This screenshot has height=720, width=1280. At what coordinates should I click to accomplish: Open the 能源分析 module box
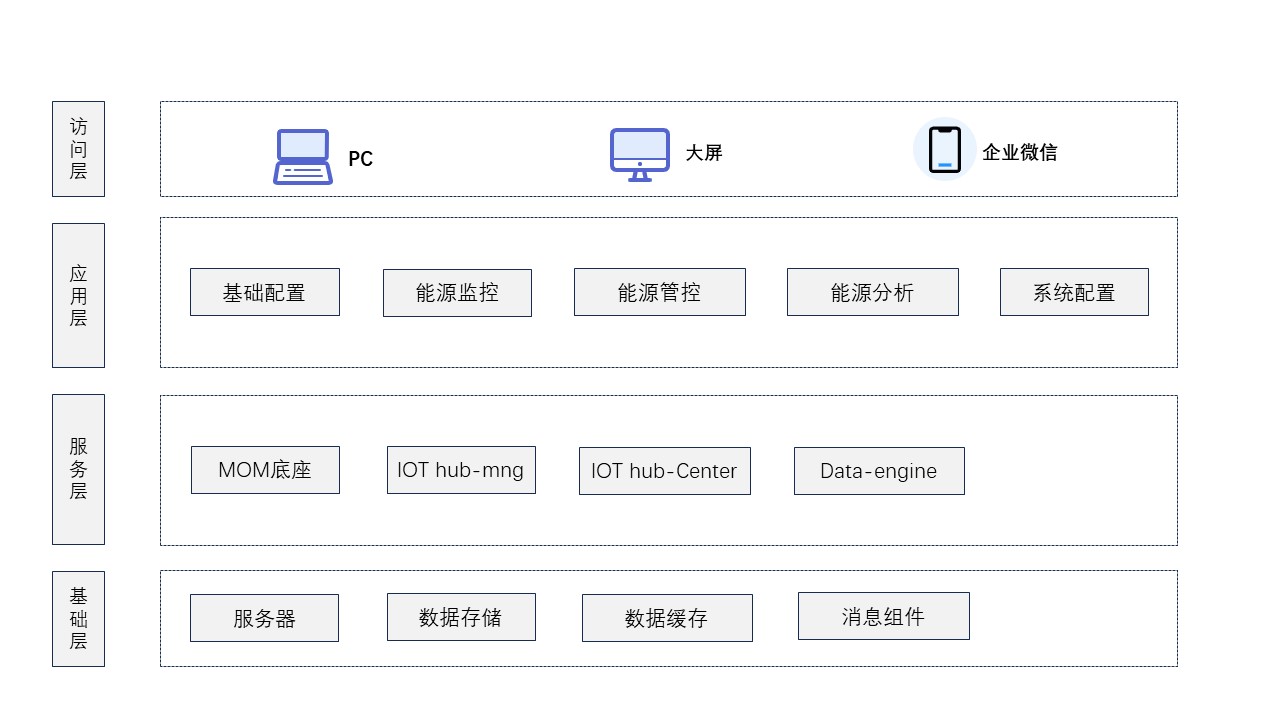click(x=873, y=292)
